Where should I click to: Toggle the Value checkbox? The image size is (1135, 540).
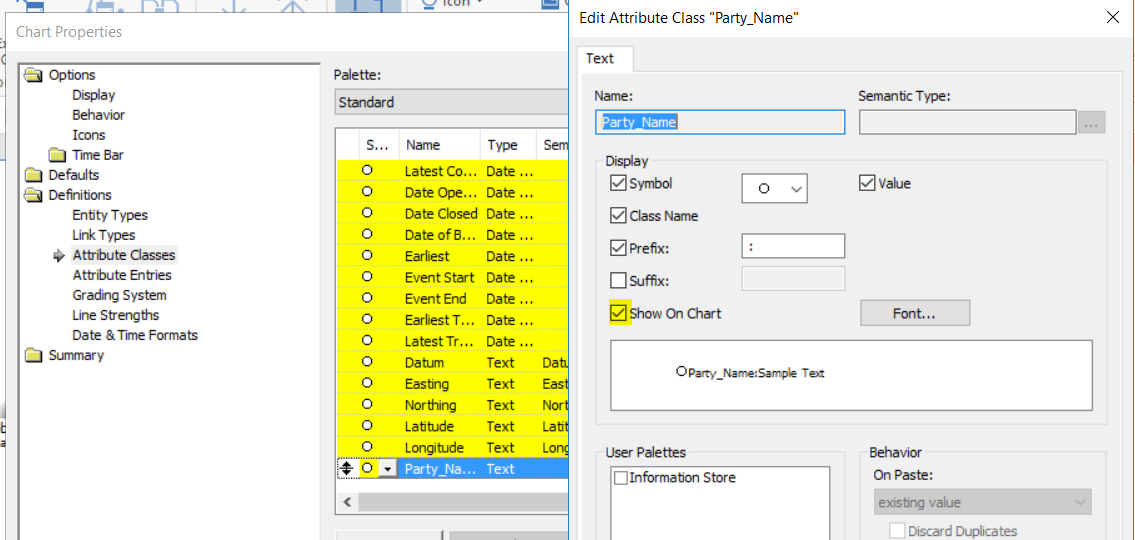tap(867, 184)
